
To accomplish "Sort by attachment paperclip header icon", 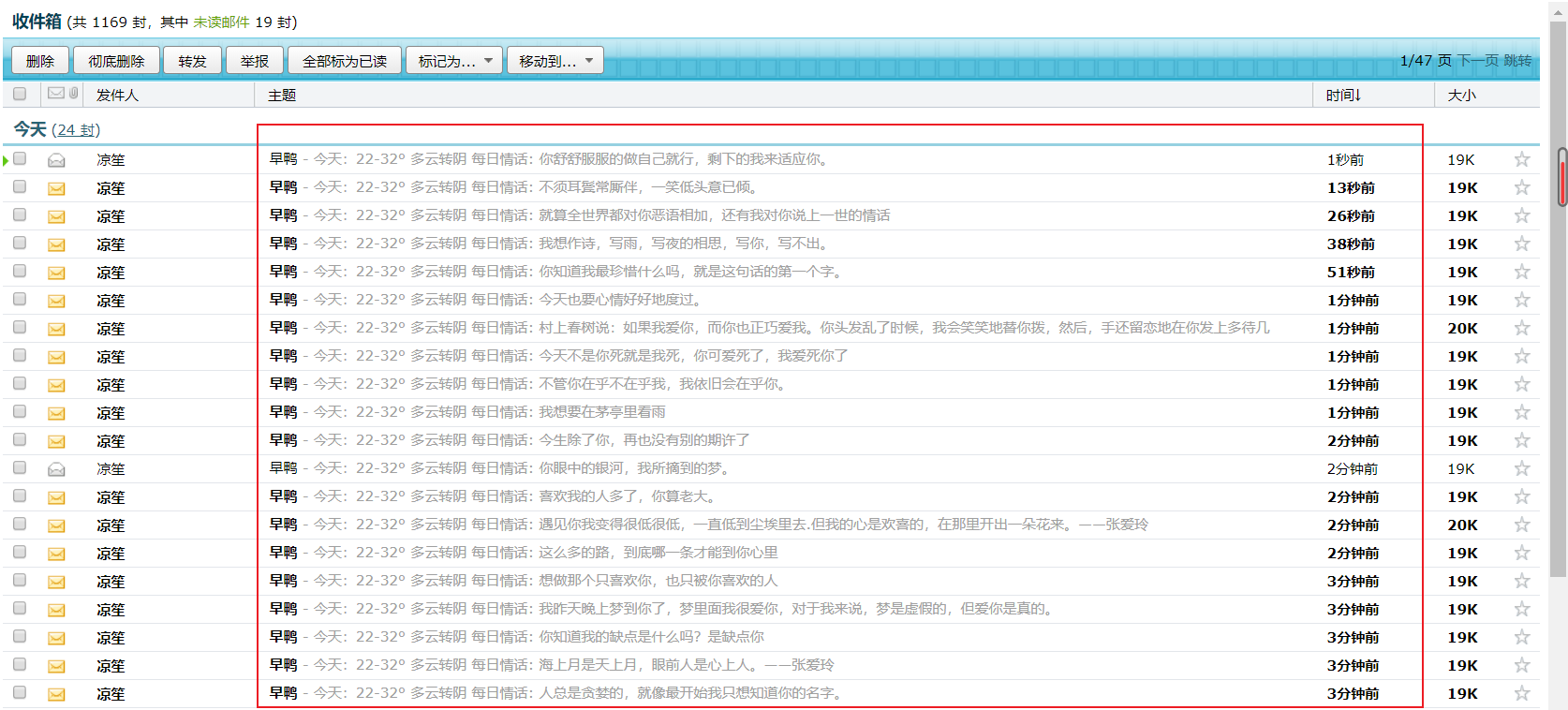I will [73, 93].
